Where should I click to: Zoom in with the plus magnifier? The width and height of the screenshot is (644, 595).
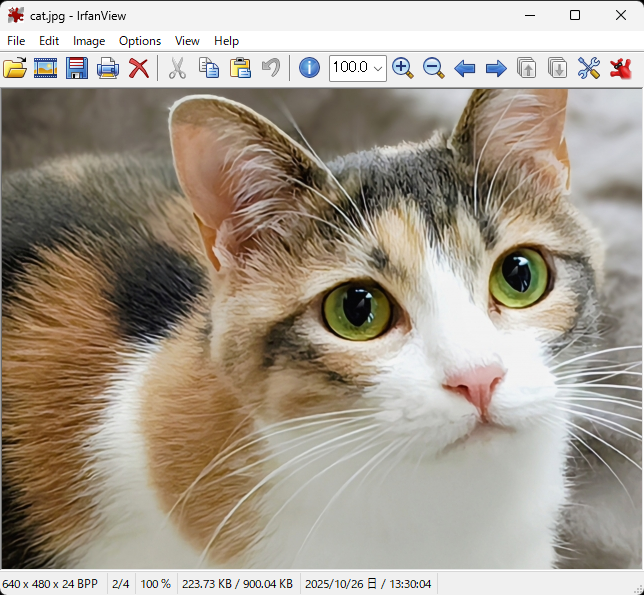[403, 68]
